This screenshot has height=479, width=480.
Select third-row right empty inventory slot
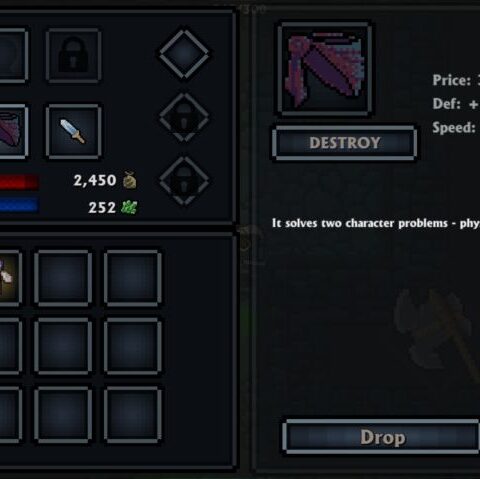tap(133, 415)
